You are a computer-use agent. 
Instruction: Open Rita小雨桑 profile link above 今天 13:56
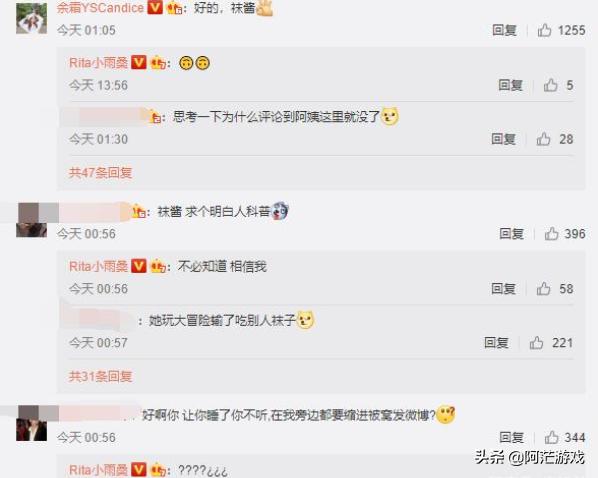coord(98,63)
